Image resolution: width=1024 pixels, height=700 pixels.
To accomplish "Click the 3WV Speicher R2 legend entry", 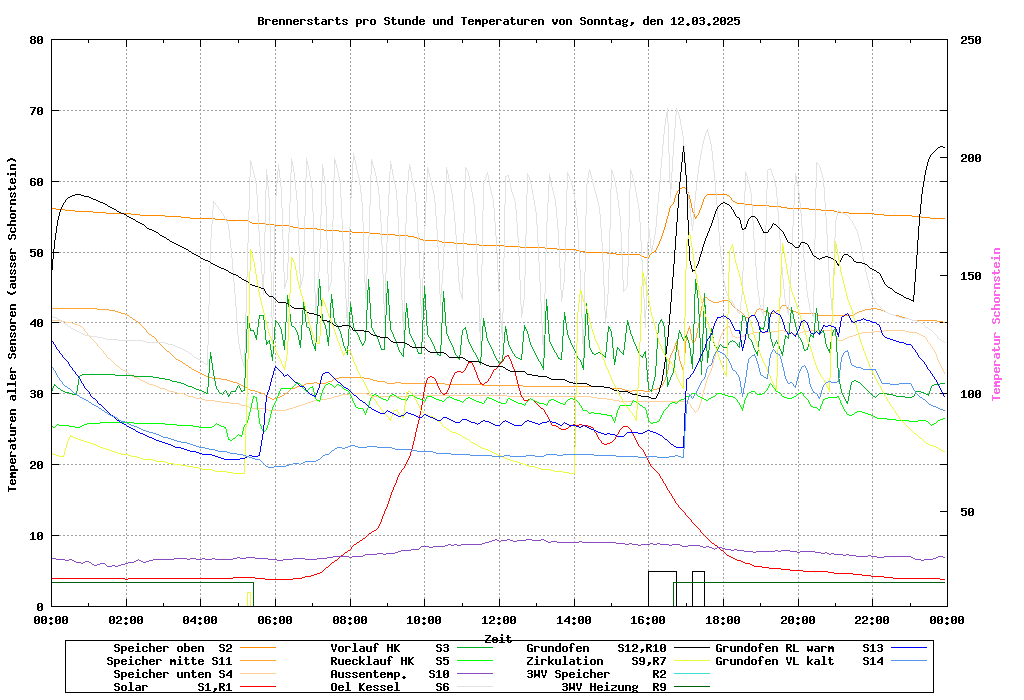I will point(596,674).
